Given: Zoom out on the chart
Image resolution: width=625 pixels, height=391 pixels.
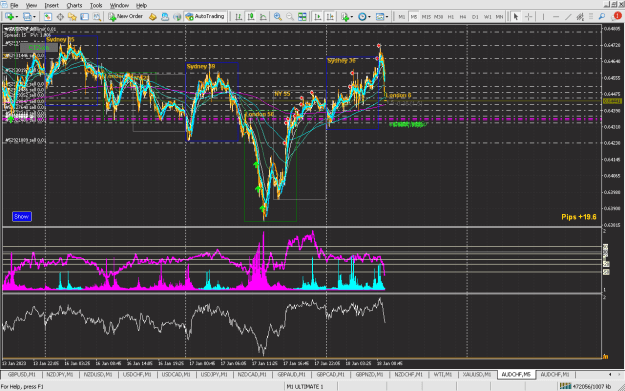Looking at the screenshot, I should 290,17.
